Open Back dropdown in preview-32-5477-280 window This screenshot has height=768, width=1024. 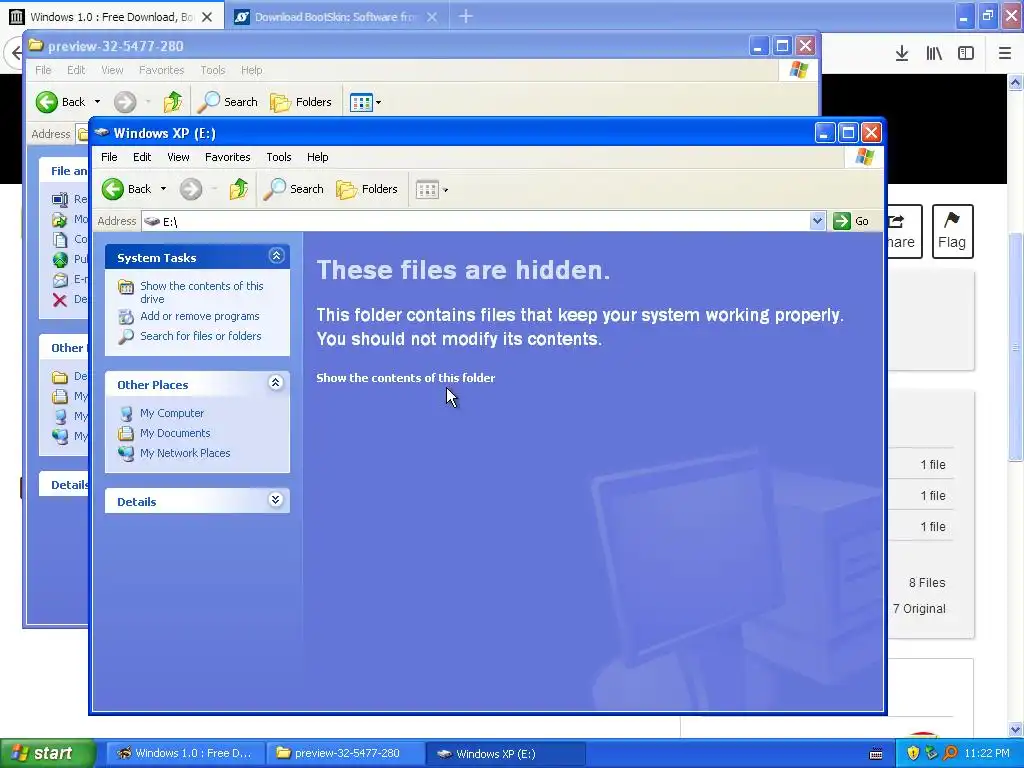coord(97,102)
